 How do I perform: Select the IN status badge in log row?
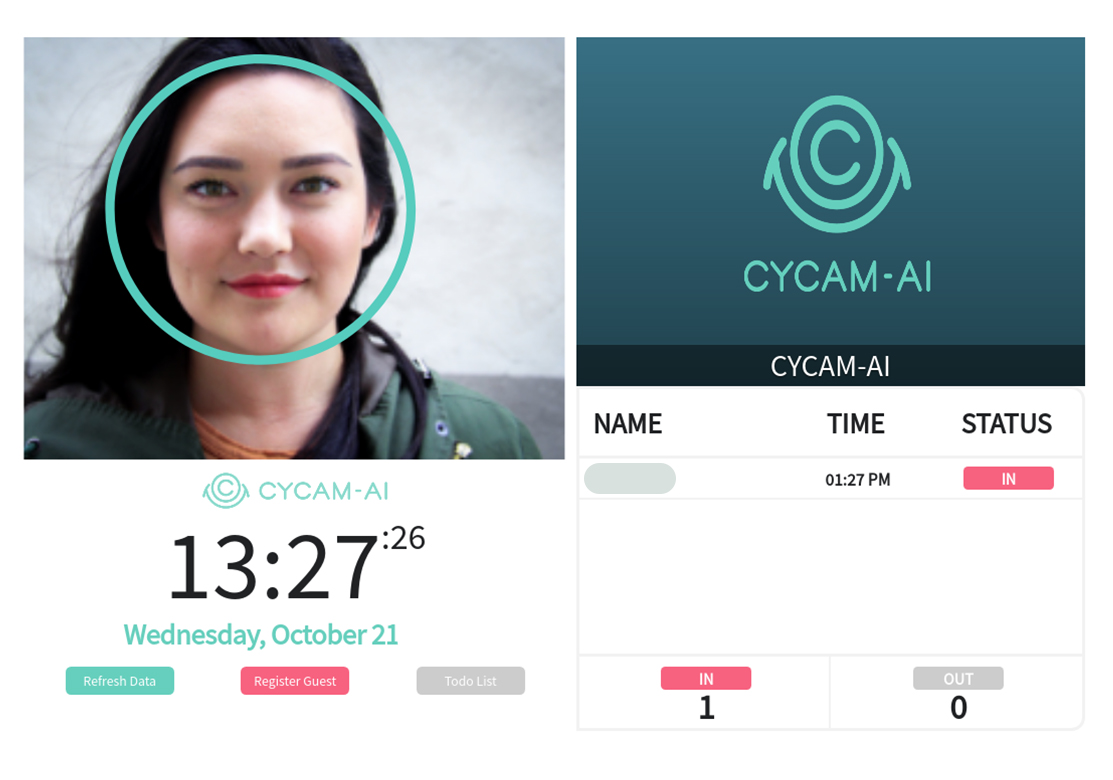click(x=1008, y=478)
